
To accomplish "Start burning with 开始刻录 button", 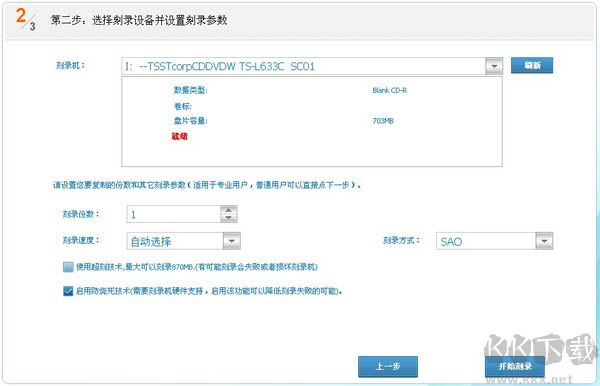I will (515, 366).
